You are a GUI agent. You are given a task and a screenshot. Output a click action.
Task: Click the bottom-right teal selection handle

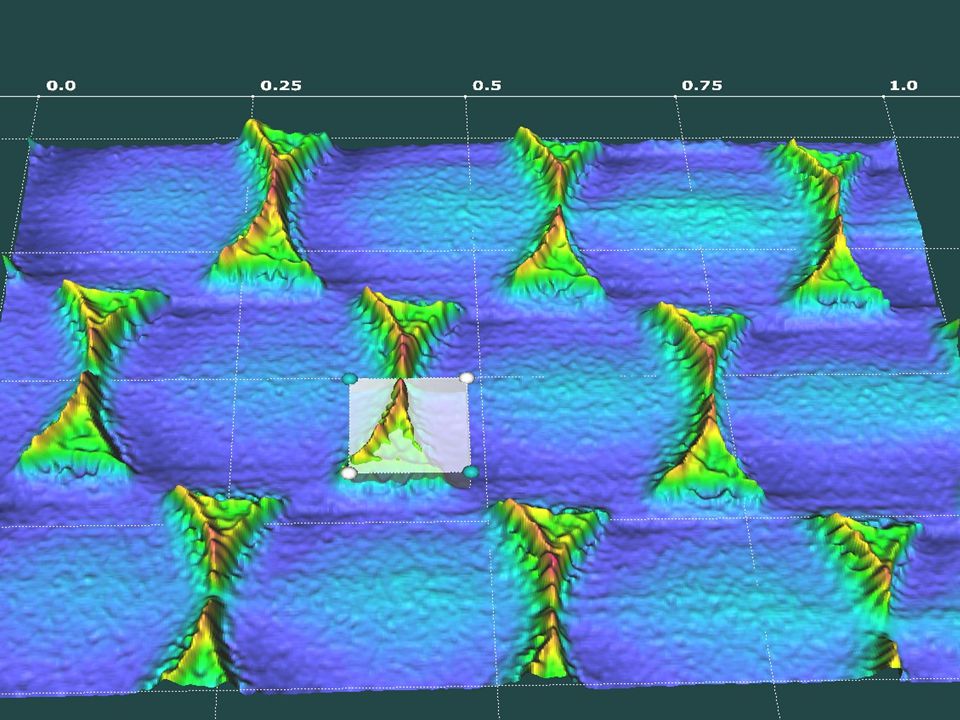click(x=471, y=471)
